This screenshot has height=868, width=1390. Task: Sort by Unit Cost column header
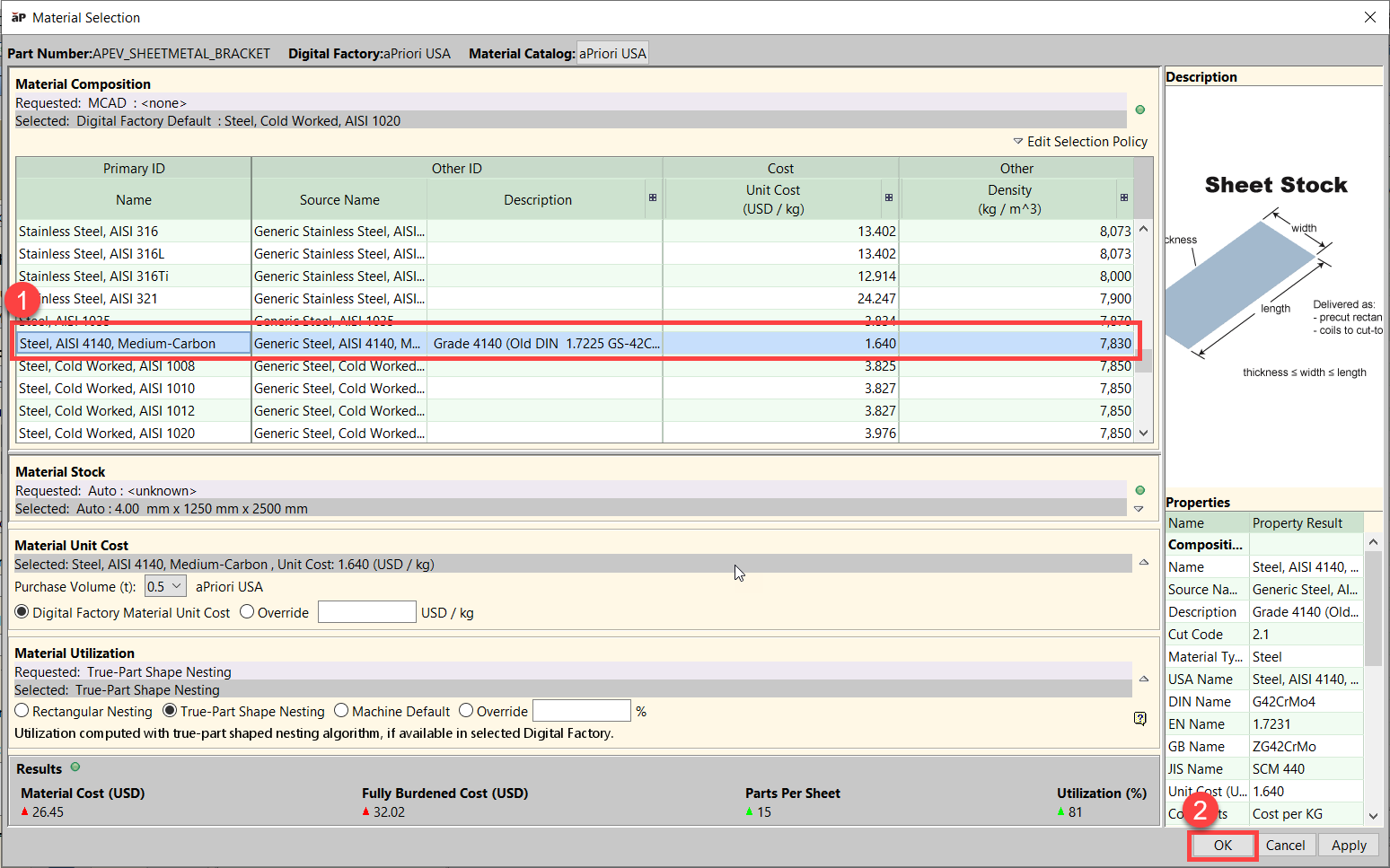coord(773,199)
